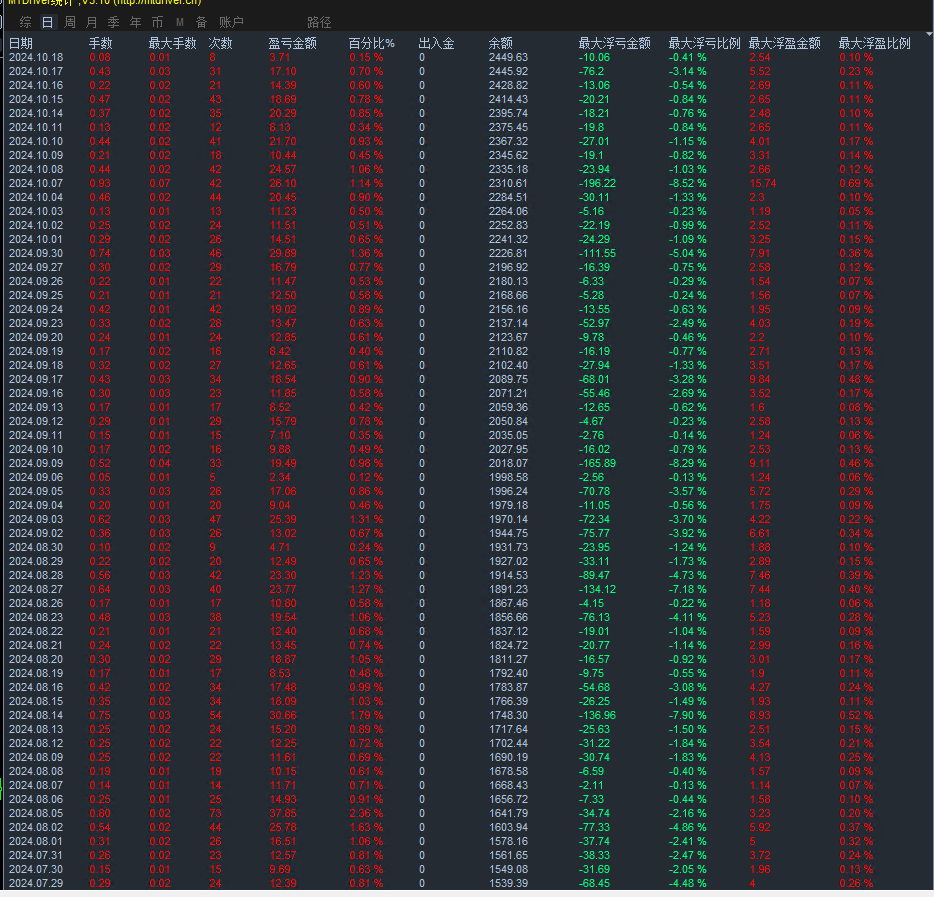934x897 pixels.
Task: Switch to the M tab
Action: [180, 23]
